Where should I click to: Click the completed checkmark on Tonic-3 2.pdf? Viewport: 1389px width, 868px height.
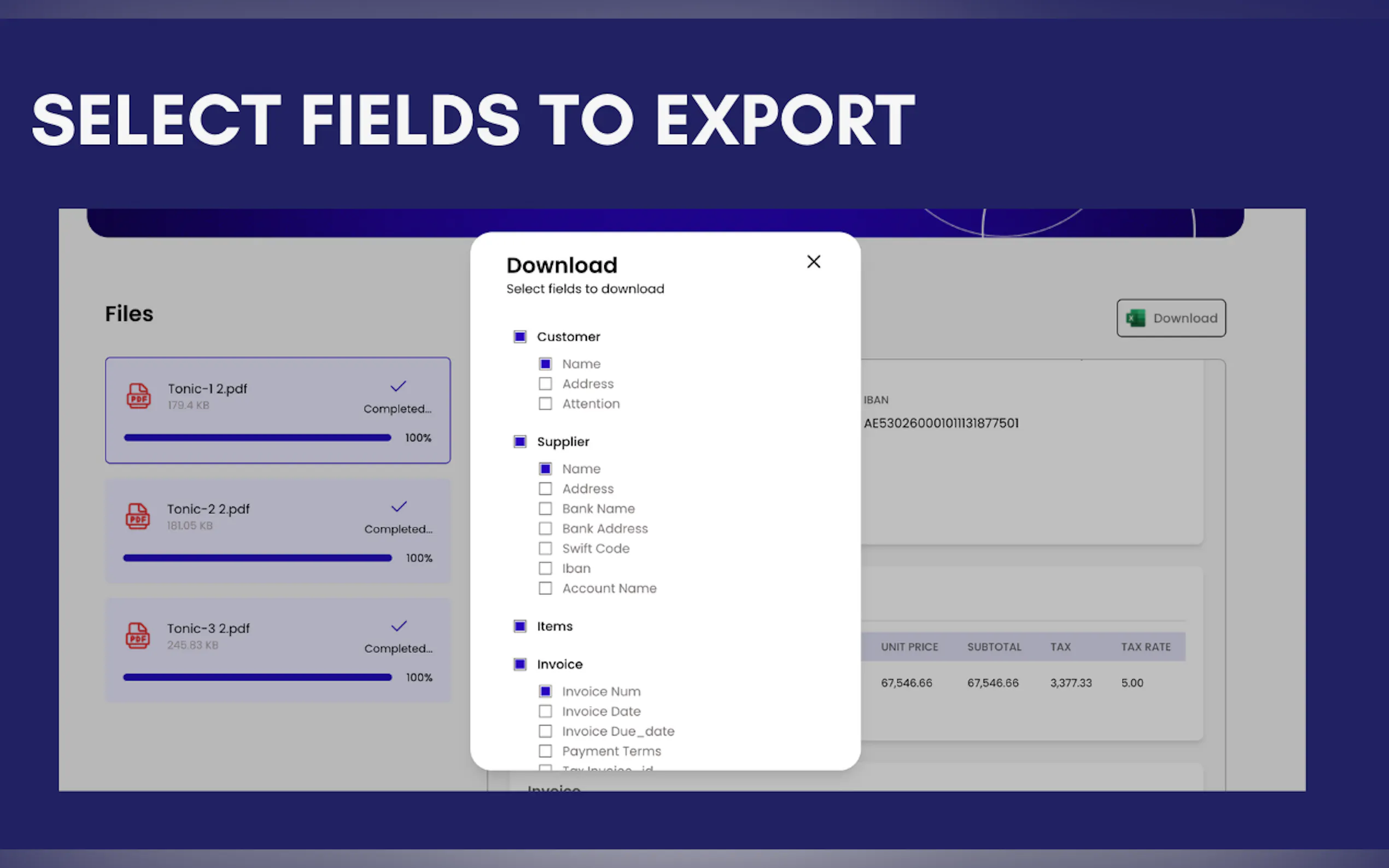pos(399,626)
